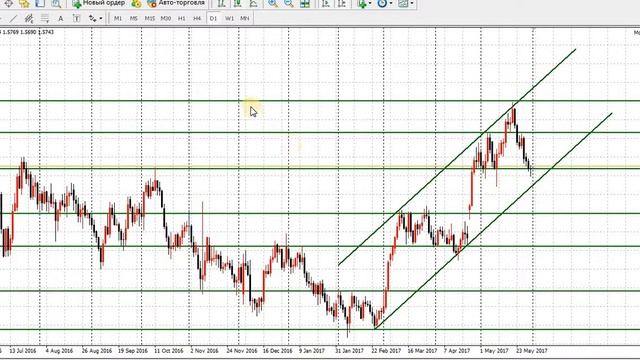The width and height of the screenshot is (640, 360).
Task: Switch timeframe to M1
Action: coord(118,18)
